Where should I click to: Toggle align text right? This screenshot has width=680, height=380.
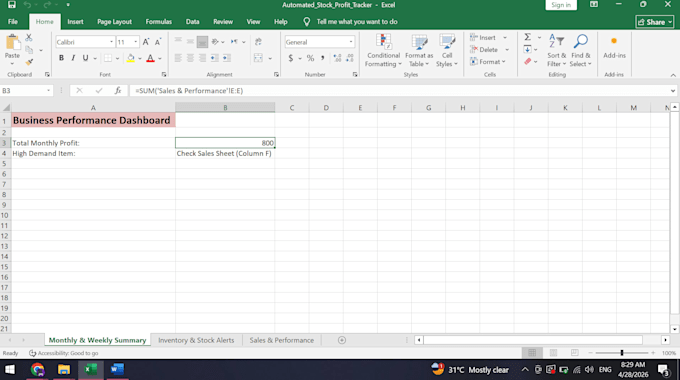(x=202, y=58)
